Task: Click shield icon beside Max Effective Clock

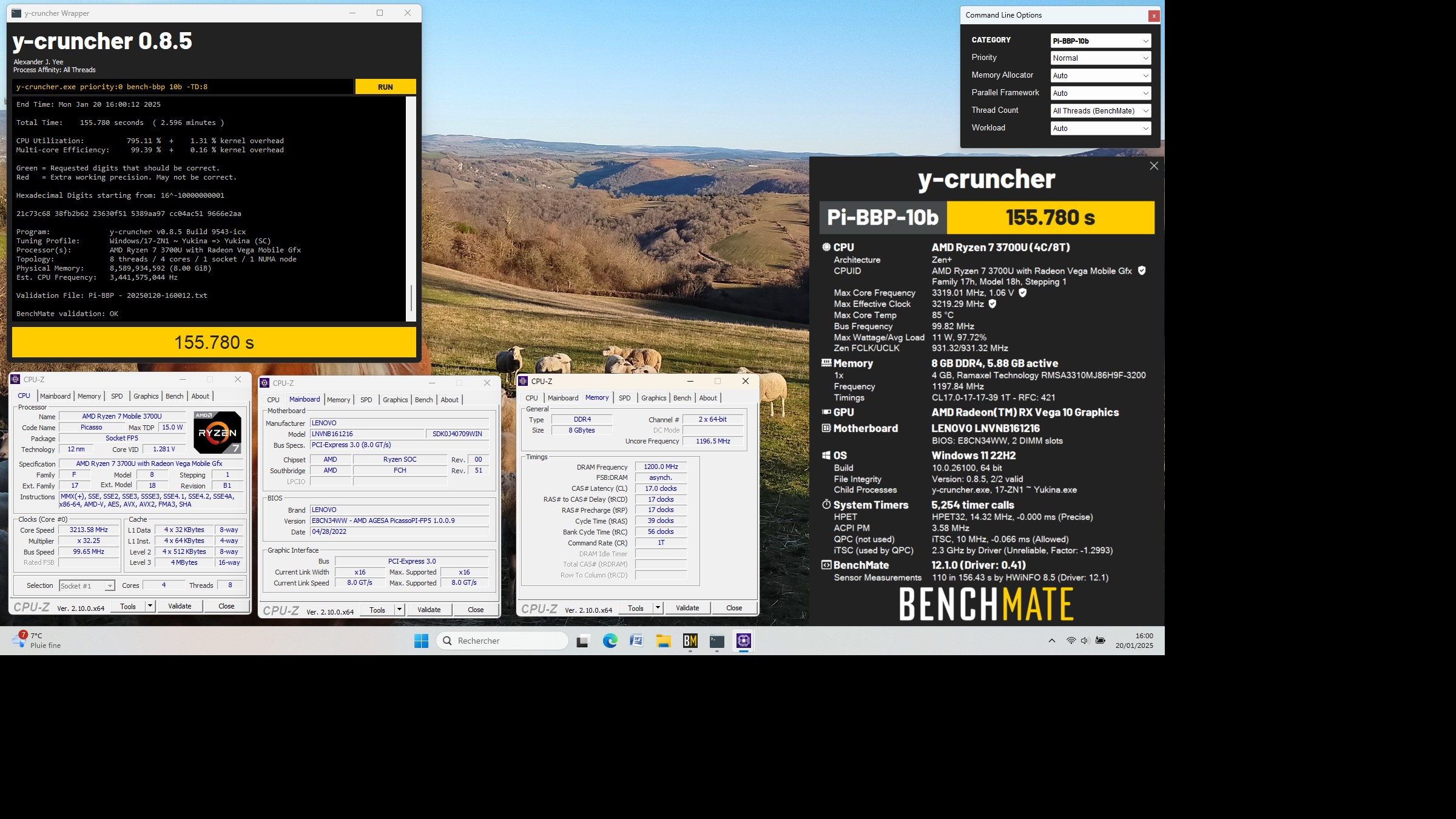Action: point(993,304)
